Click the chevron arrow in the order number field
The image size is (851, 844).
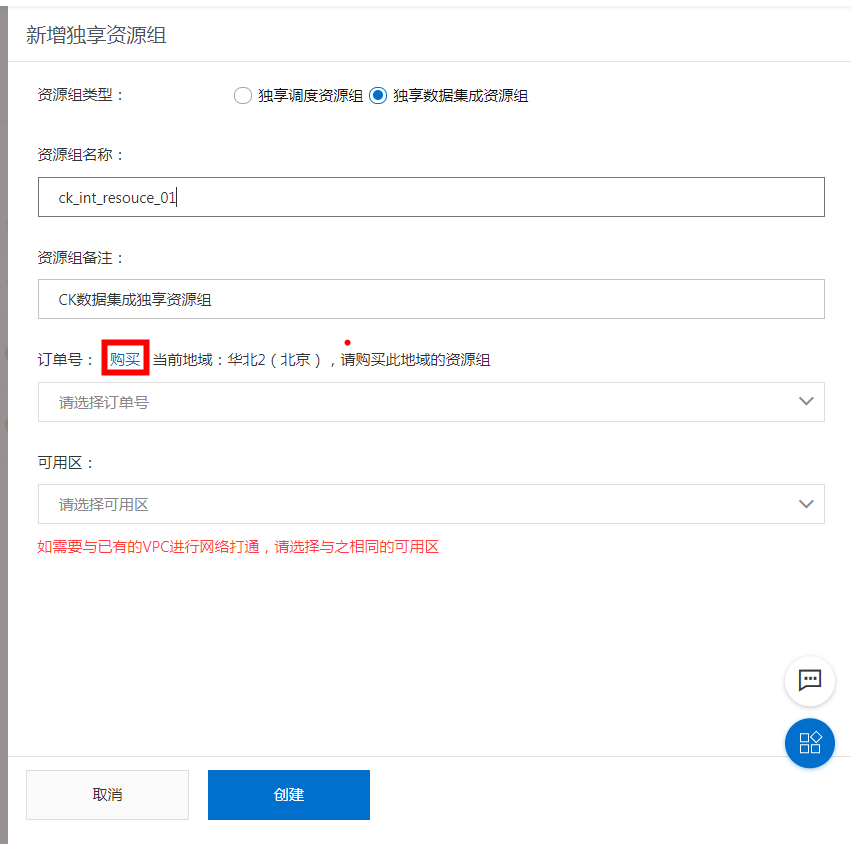coord(806,402)
